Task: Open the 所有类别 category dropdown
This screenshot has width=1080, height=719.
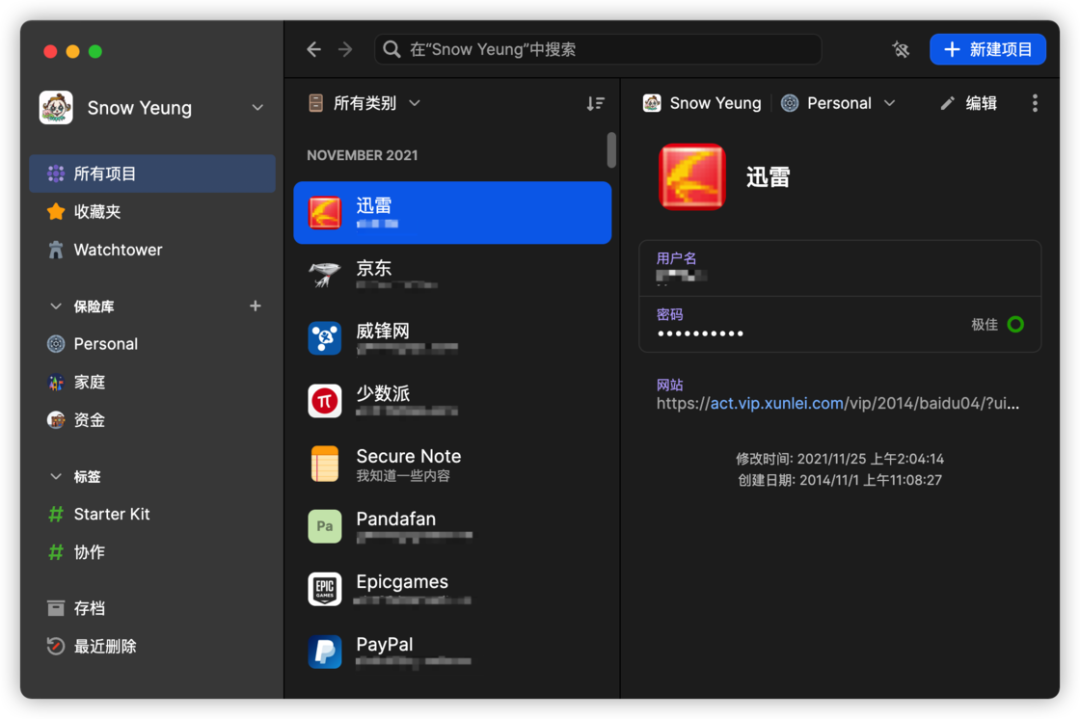Action: tap(364, 103)
